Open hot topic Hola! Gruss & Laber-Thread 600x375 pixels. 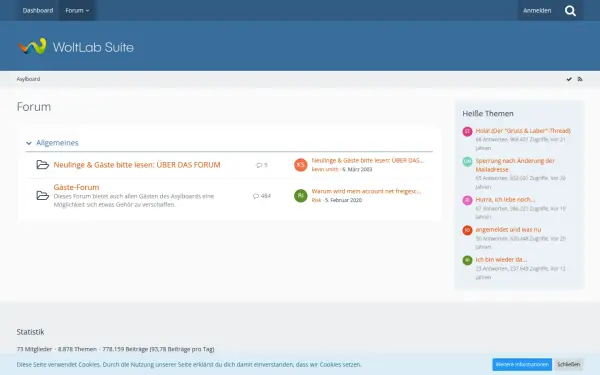tap(523, 130)
